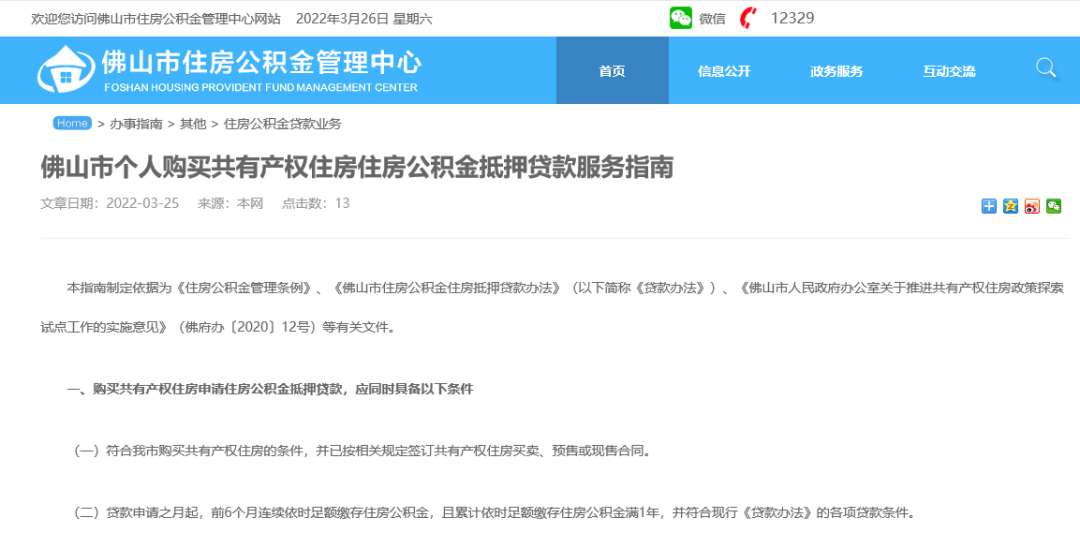Click the red 12329 hotline phone icon

(747, 18)
